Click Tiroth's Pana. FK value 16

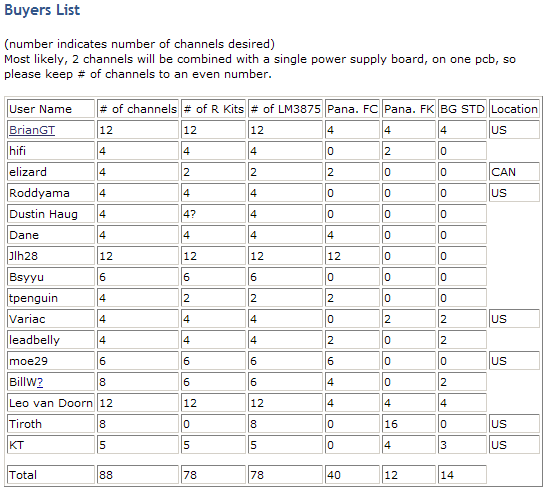tap(409, 424)
